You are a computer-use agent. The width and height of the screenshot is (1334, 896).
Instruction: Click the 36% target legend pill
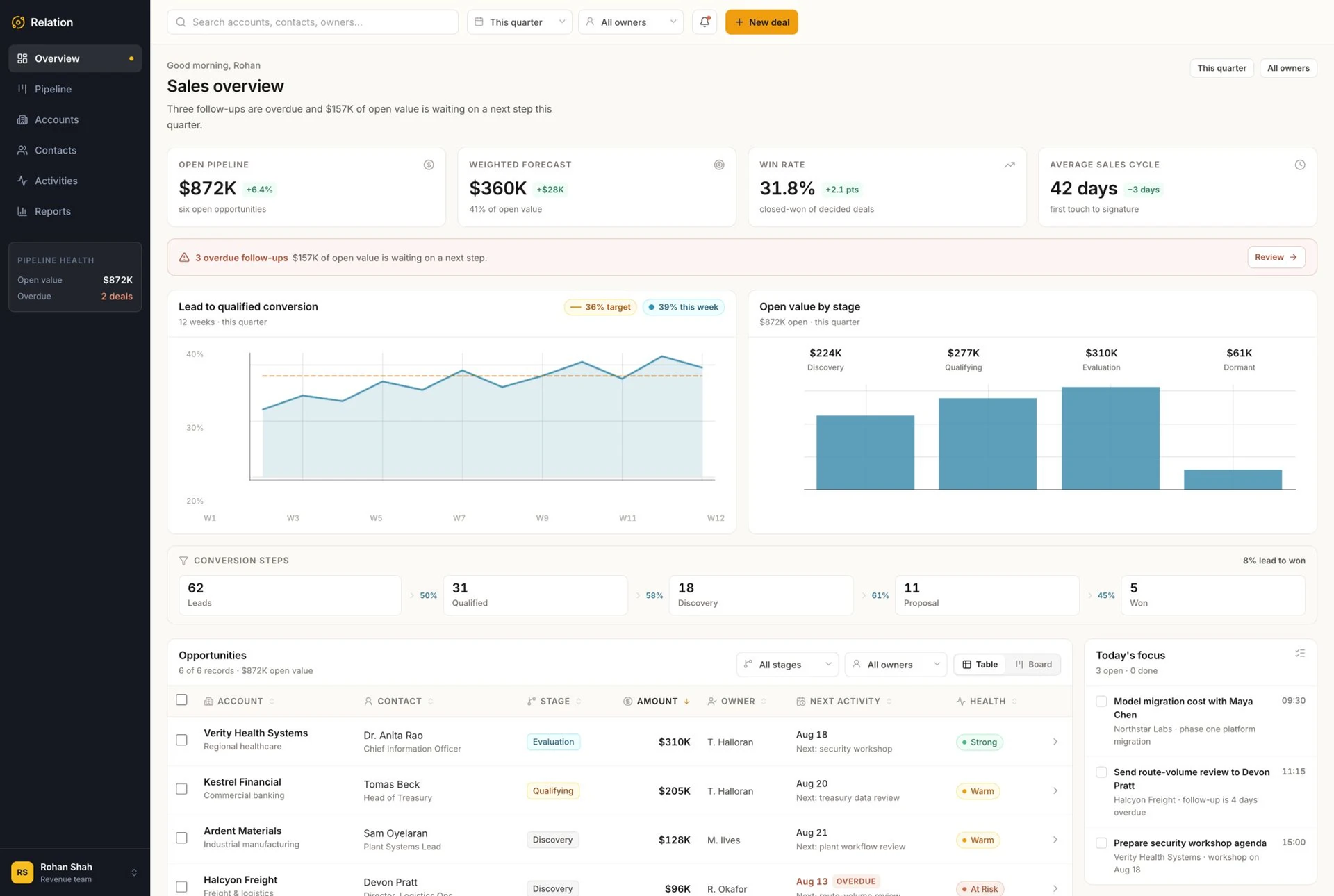point(600,307)
